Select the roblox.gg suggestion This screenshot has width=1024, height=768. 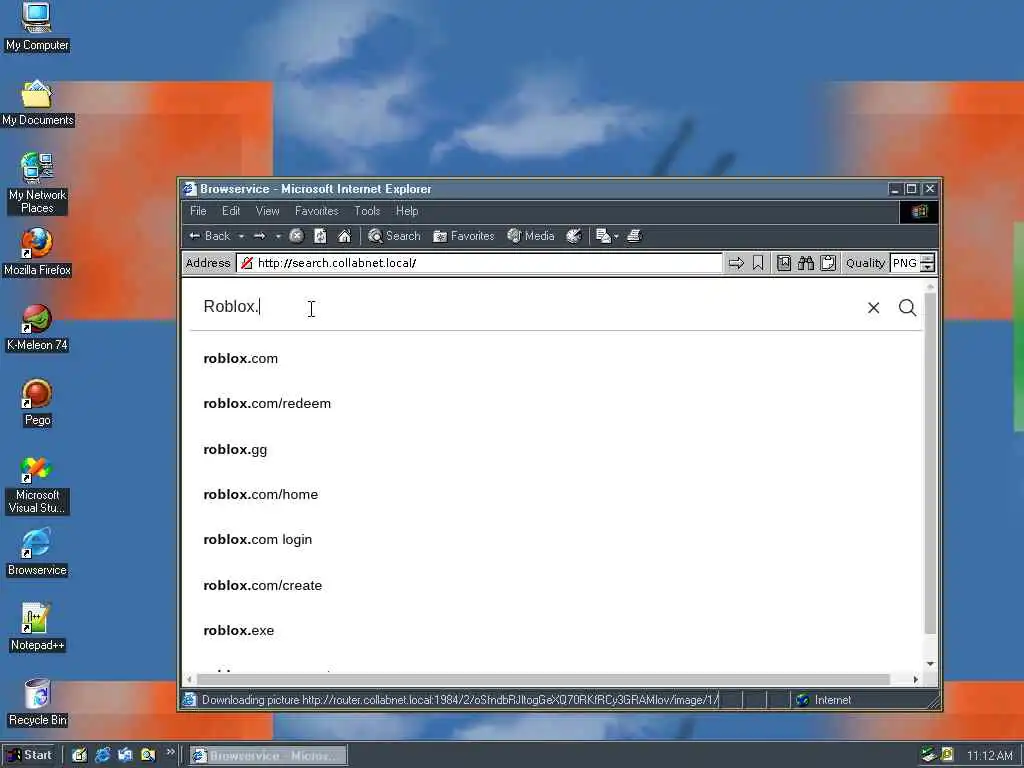[235, 449]
